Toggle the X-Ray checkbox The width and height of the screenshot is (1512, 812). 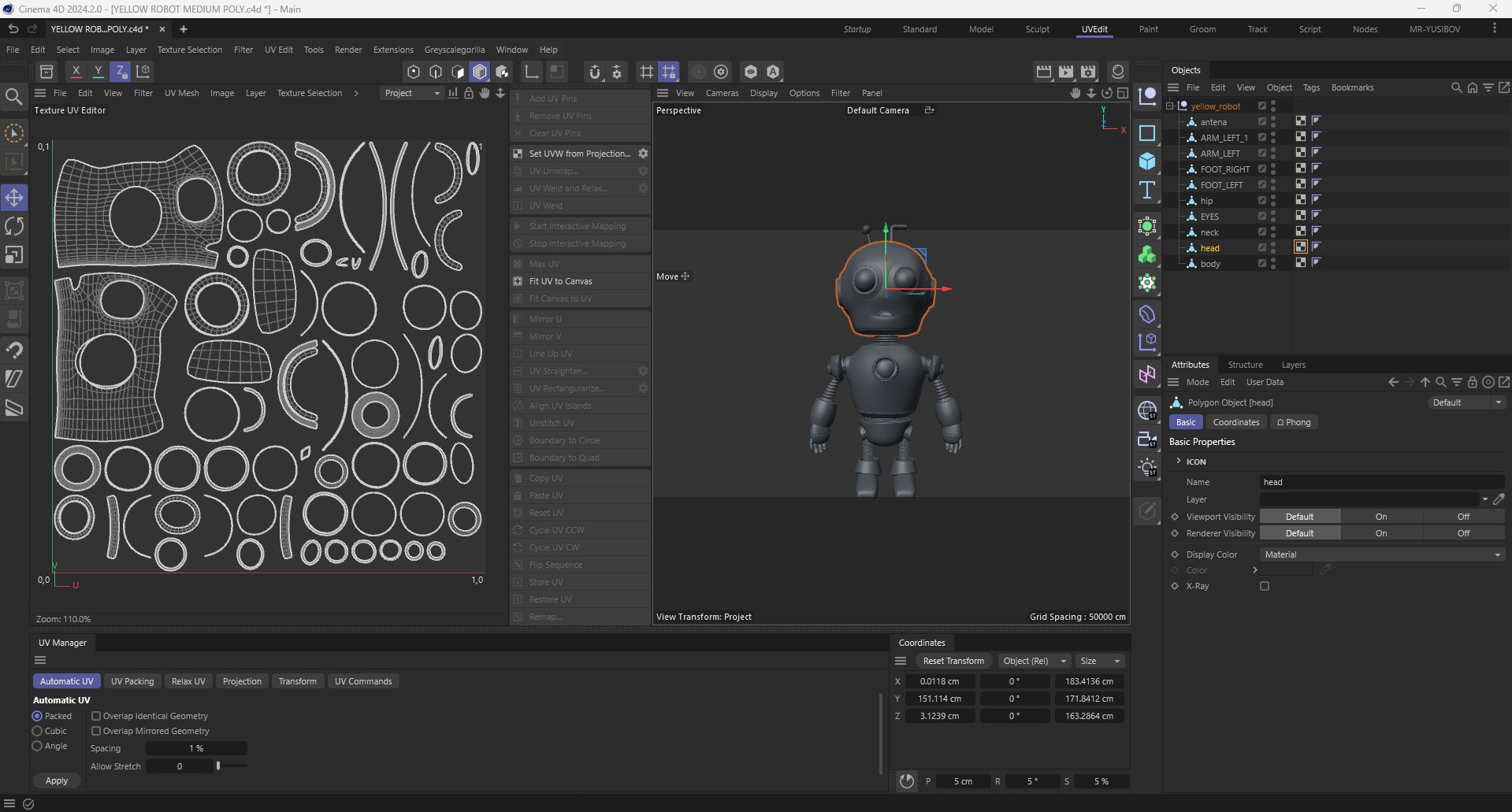click(x=1265, y=586)
